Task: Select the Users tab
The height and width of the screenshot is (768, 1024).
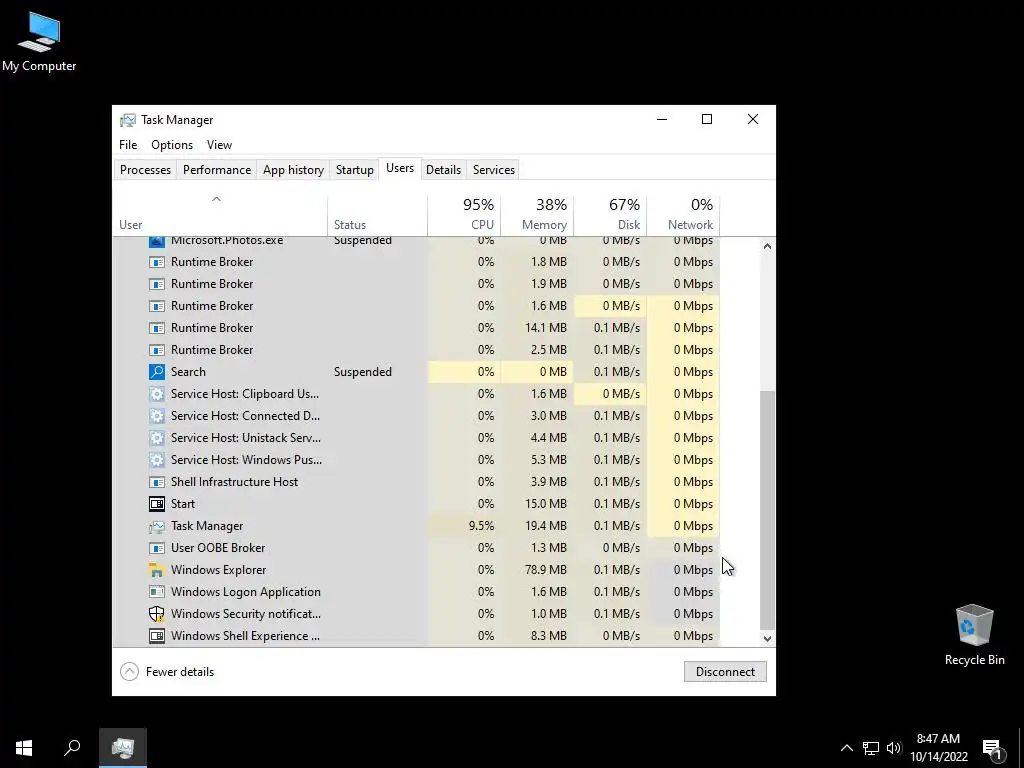Action: point(400,168)
